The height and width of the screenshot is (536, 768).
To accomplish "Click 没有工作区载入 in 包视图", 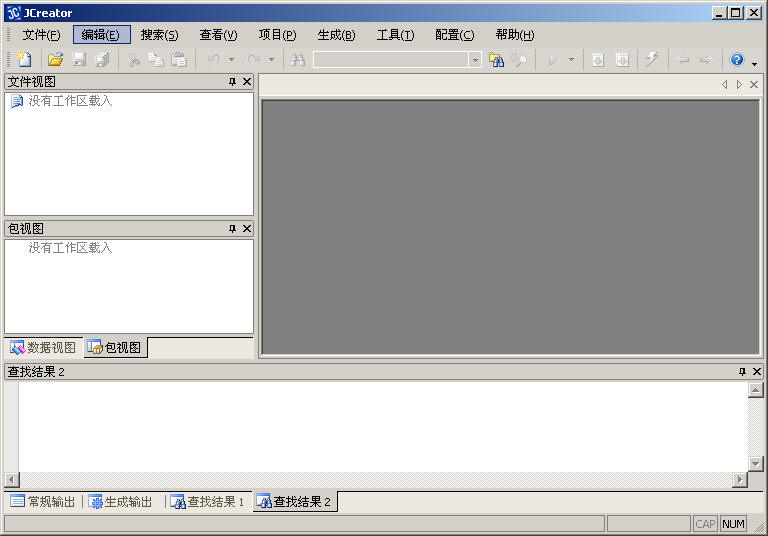I will (x=70, y=248).
